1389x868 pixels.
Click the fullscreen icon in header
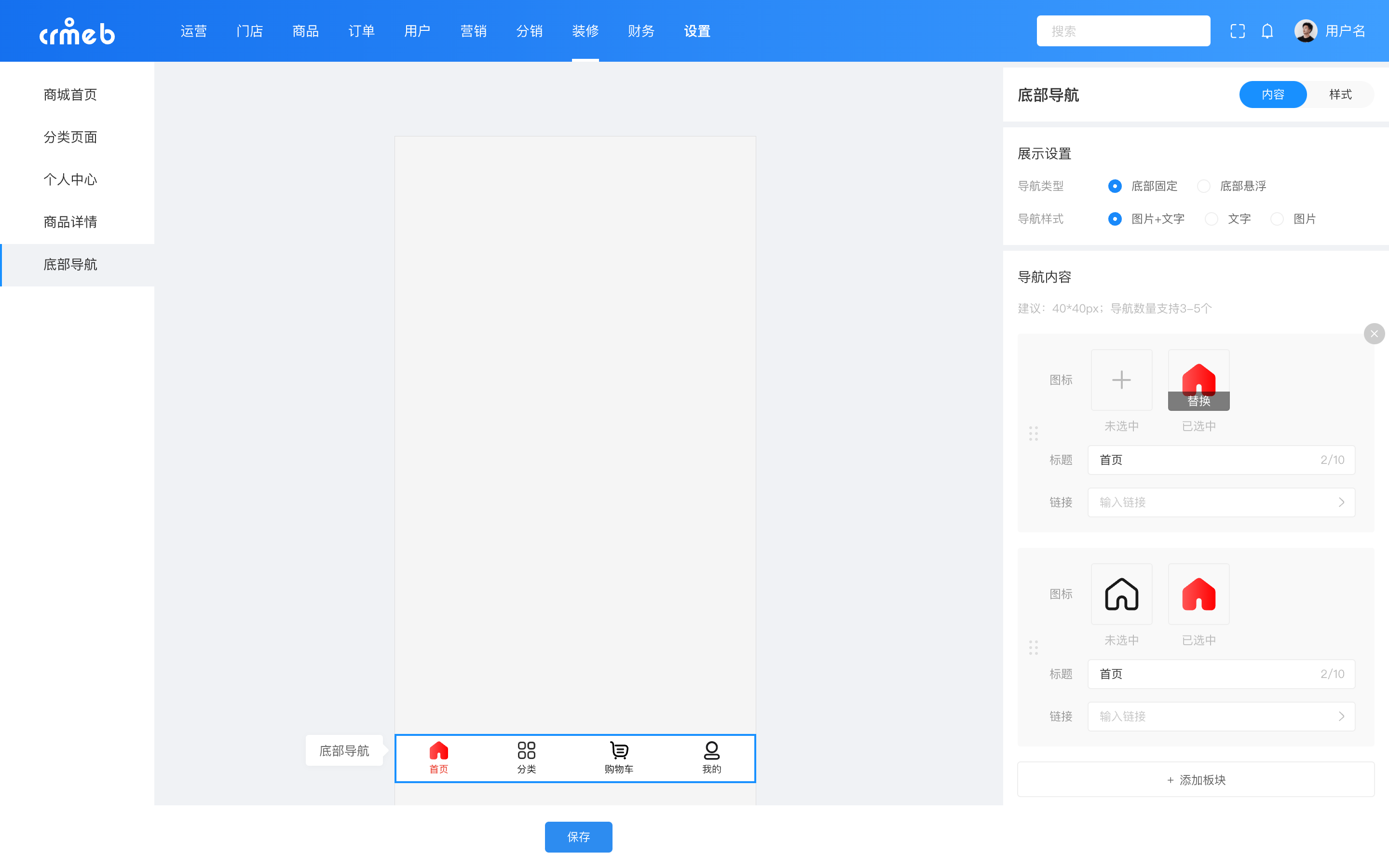pos(1238,31)
